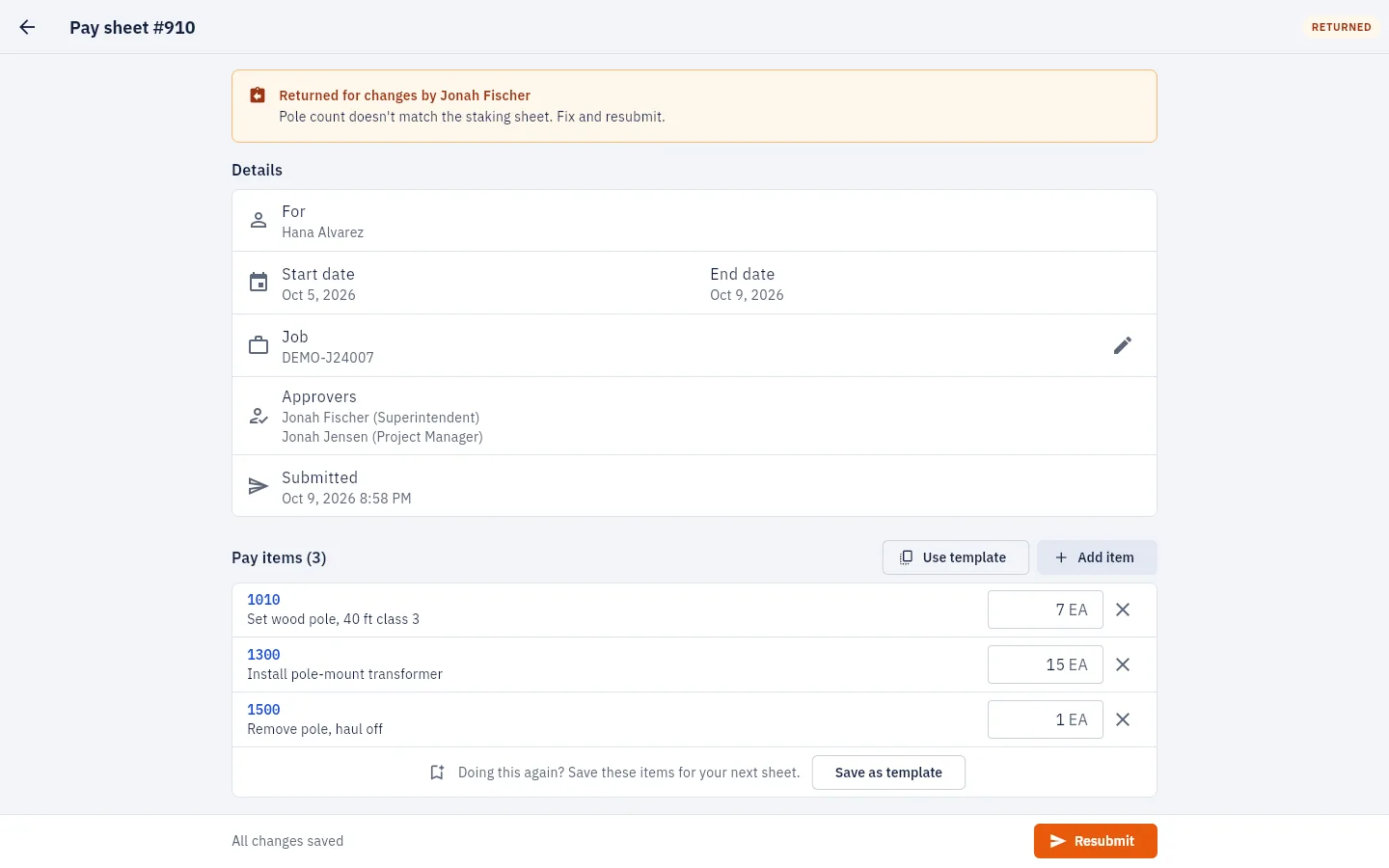Click job number 'DEMO-J24007'
This screenshot has width=1389, height=868.
click(328, 358)
